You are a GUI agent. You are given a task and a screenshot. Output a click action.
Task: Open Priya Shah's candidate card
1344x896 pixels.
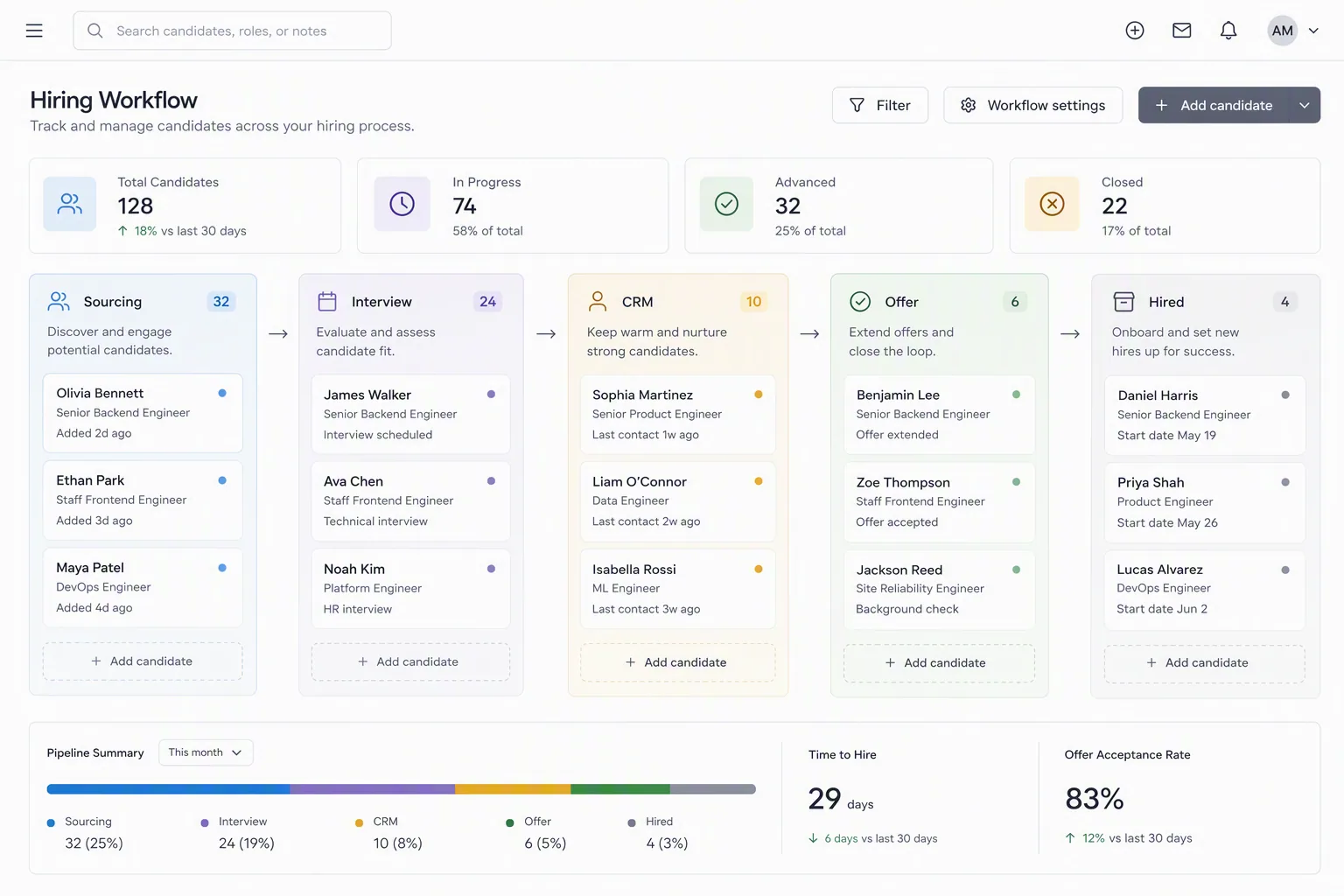(1205, 502)
